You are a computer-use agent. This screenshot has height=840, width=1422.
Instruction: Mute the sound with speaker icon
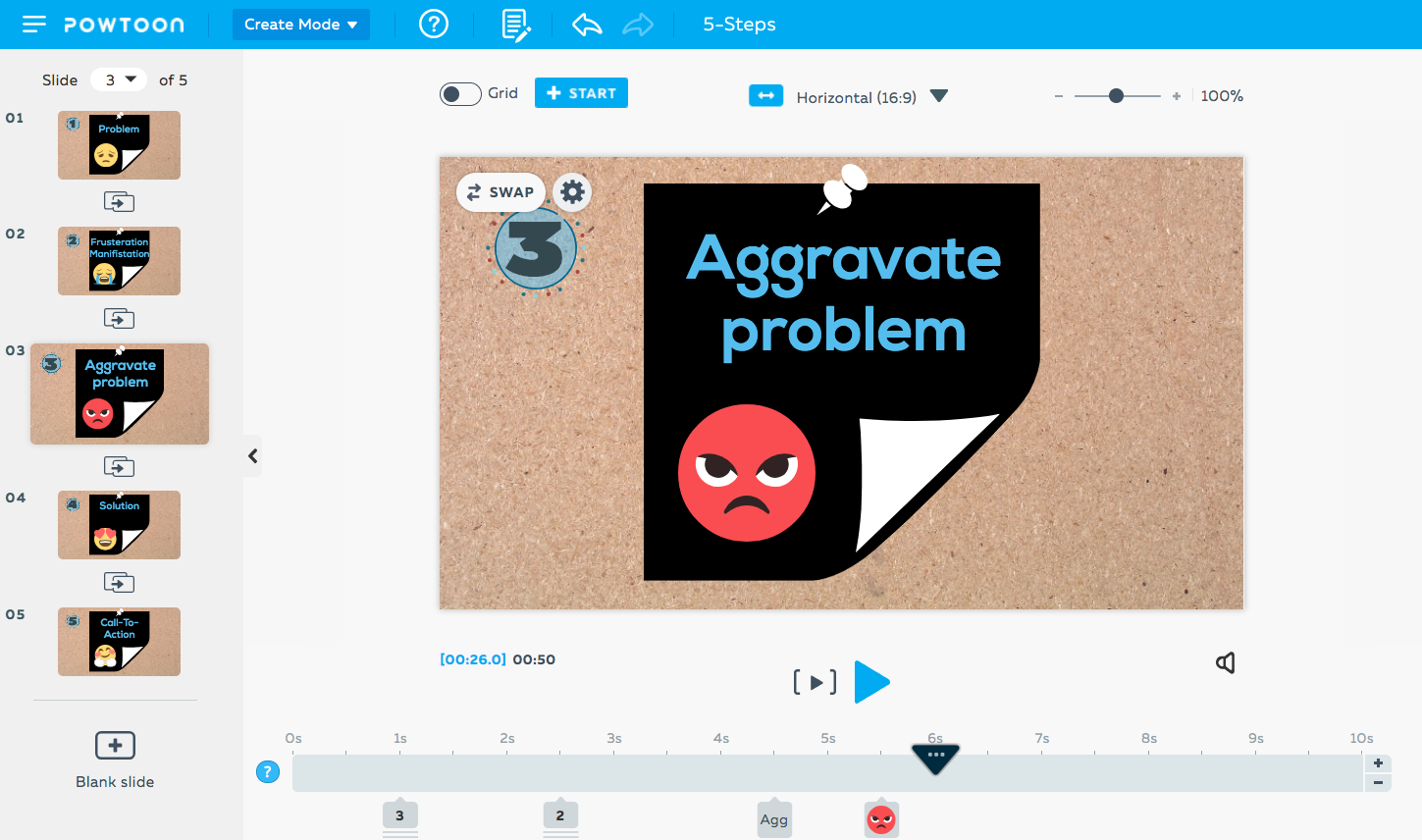tap(1225, 663)
